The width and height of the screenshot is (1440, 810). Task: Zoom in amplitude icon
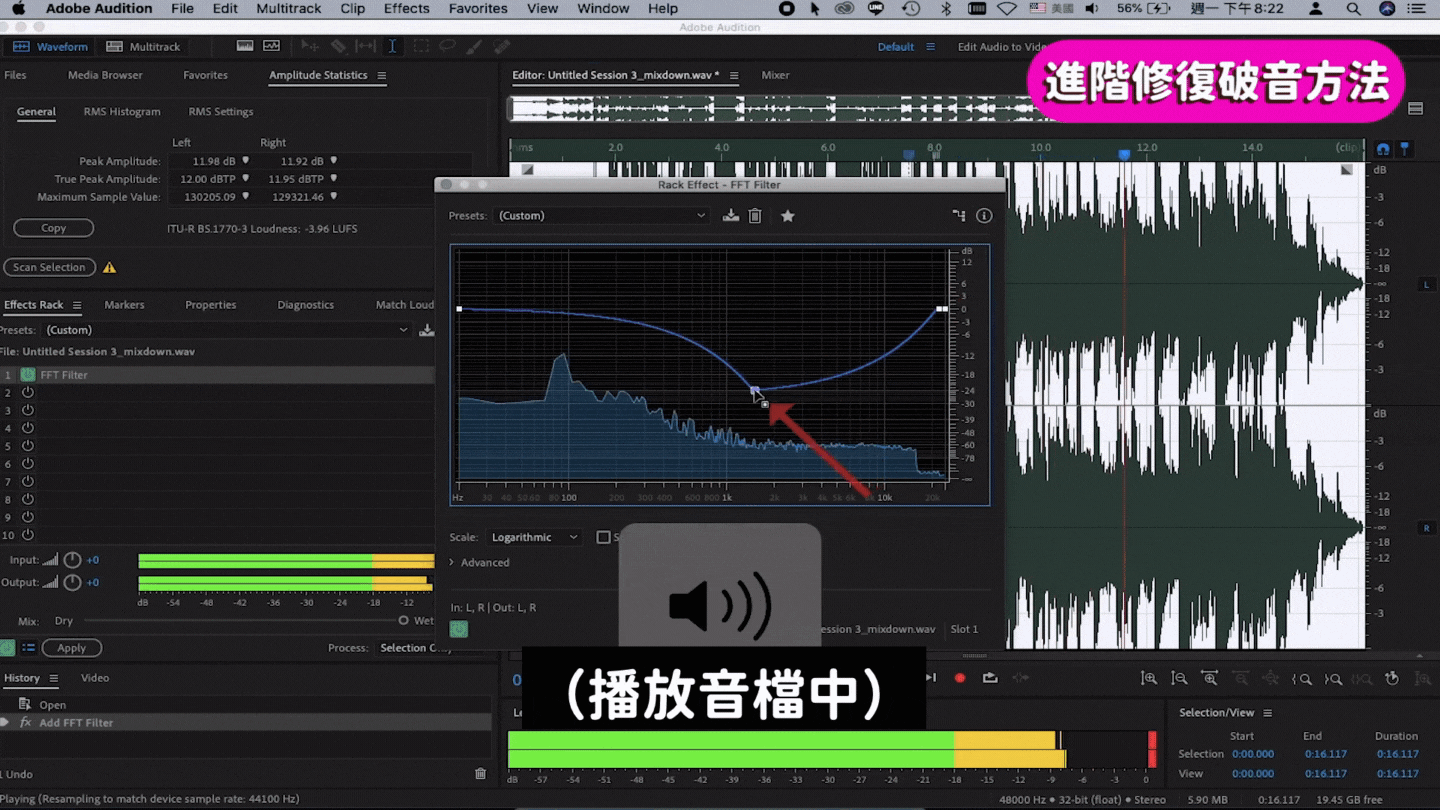[1149, 678]
